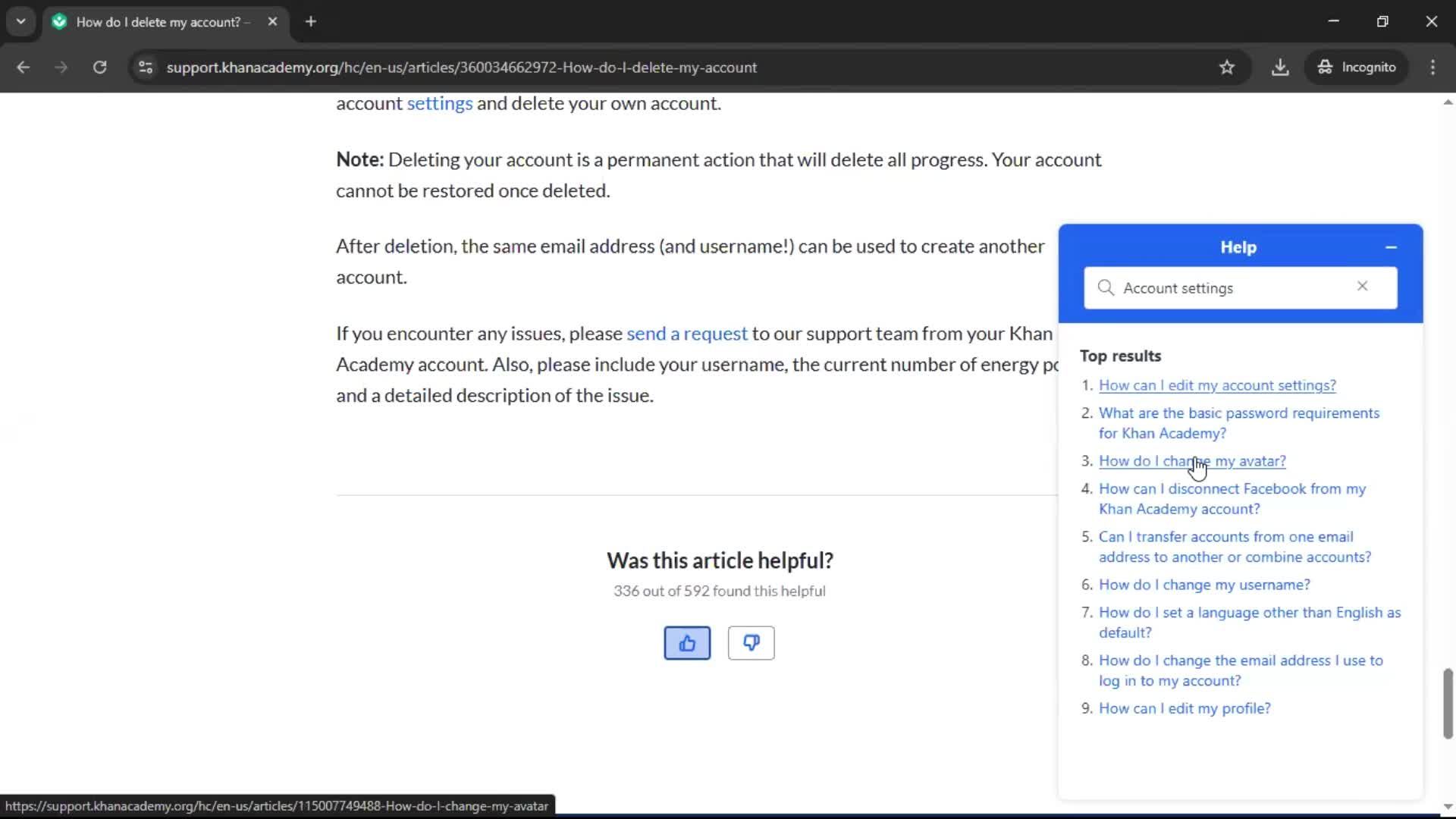Screen dimensions: 1456x819
Task: Click the 'Help' widget title
Action: click(1238, 247)
